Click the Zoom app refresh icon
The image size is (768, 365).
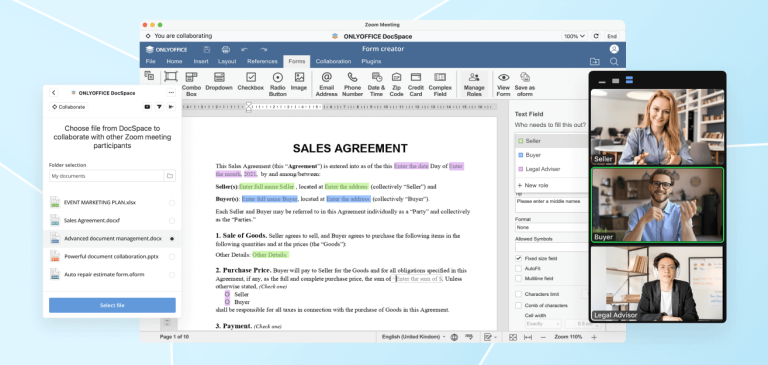pyautogui.click(x=596, y=36)
